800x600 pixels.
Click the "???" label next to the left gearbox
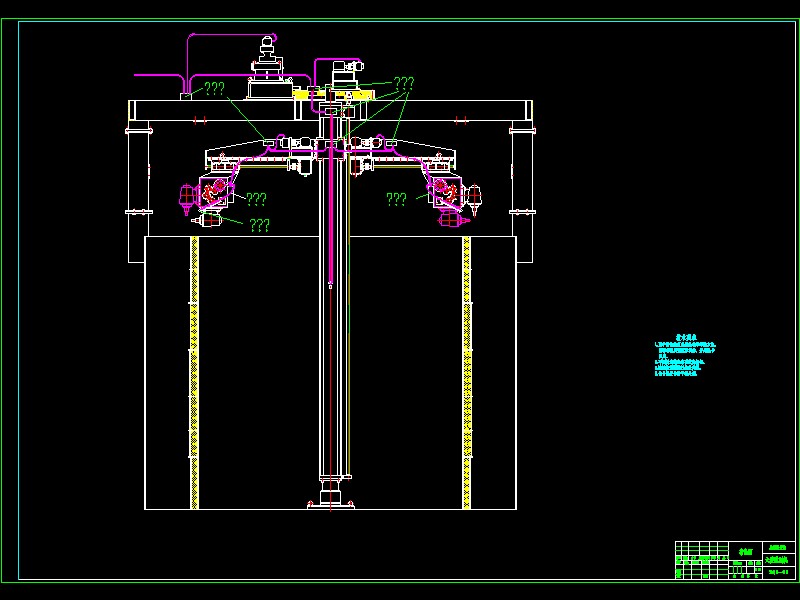tap(256, 199)
